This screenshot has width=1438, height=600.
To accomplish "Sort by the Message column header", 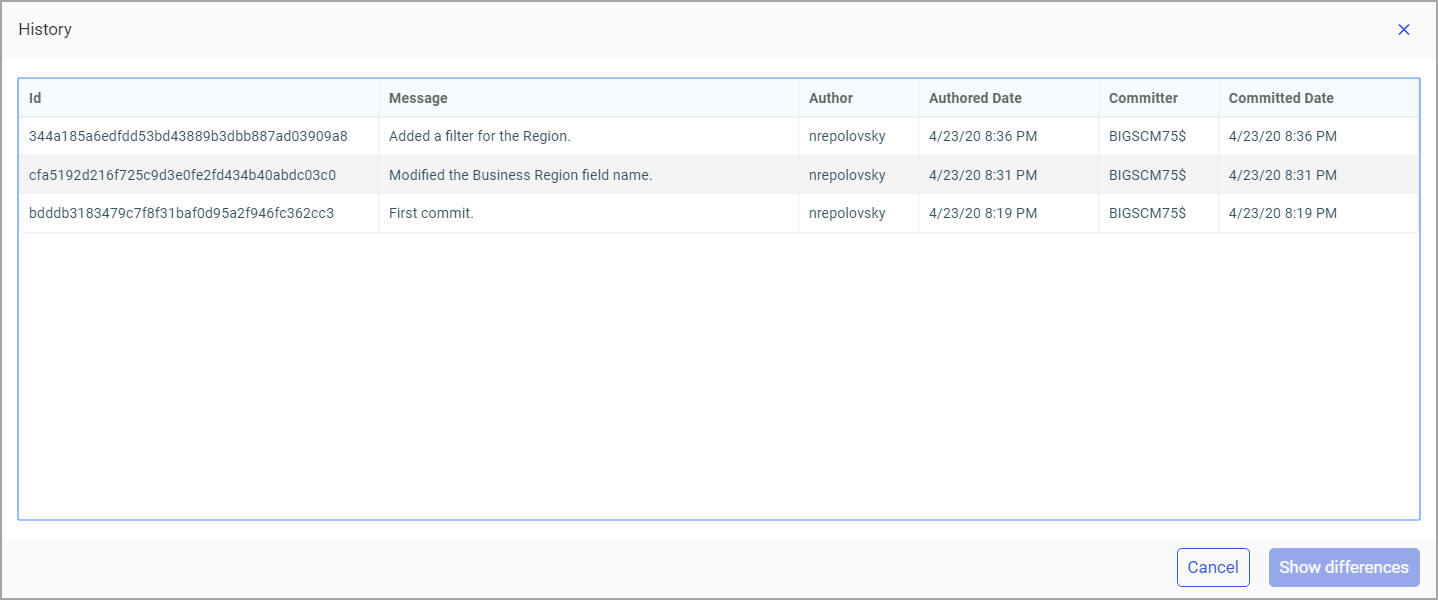I will pyautogui.click(x=418, y=98).
